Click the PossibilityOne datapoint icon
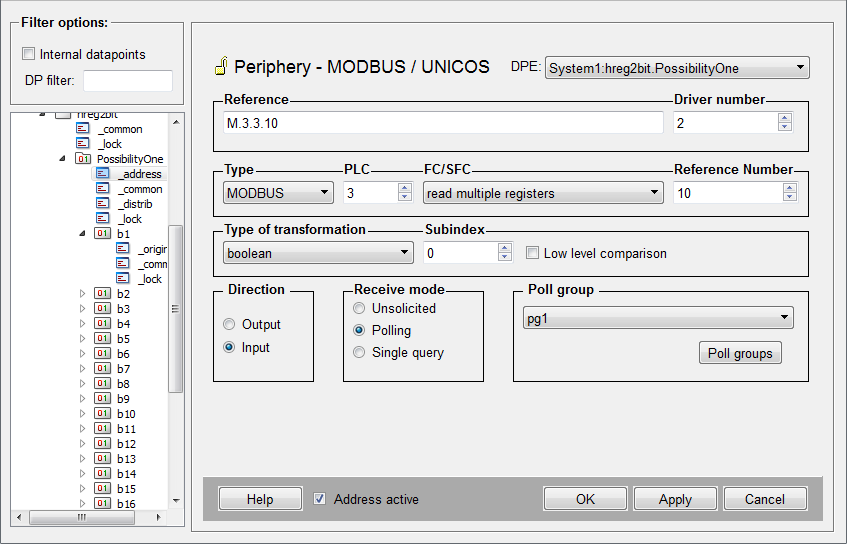 tap(84, 159)
